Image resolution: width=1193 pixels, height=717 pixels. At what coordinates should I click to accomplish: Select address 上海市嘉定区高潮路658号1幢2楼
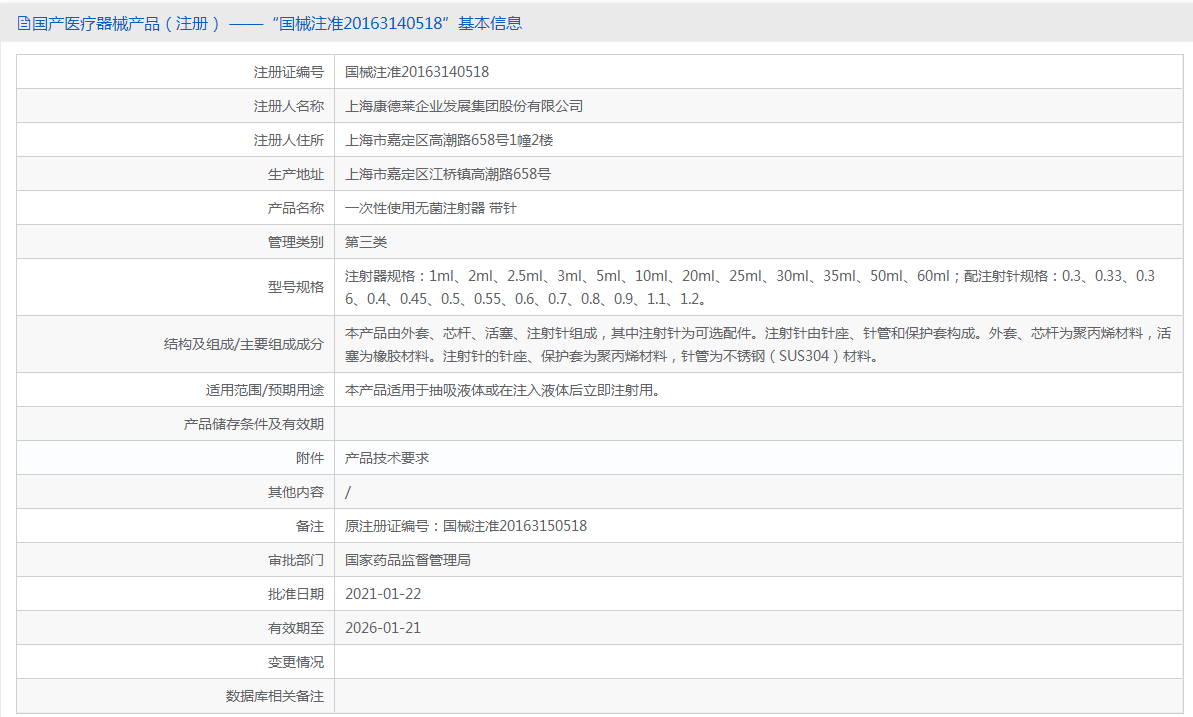449,140
